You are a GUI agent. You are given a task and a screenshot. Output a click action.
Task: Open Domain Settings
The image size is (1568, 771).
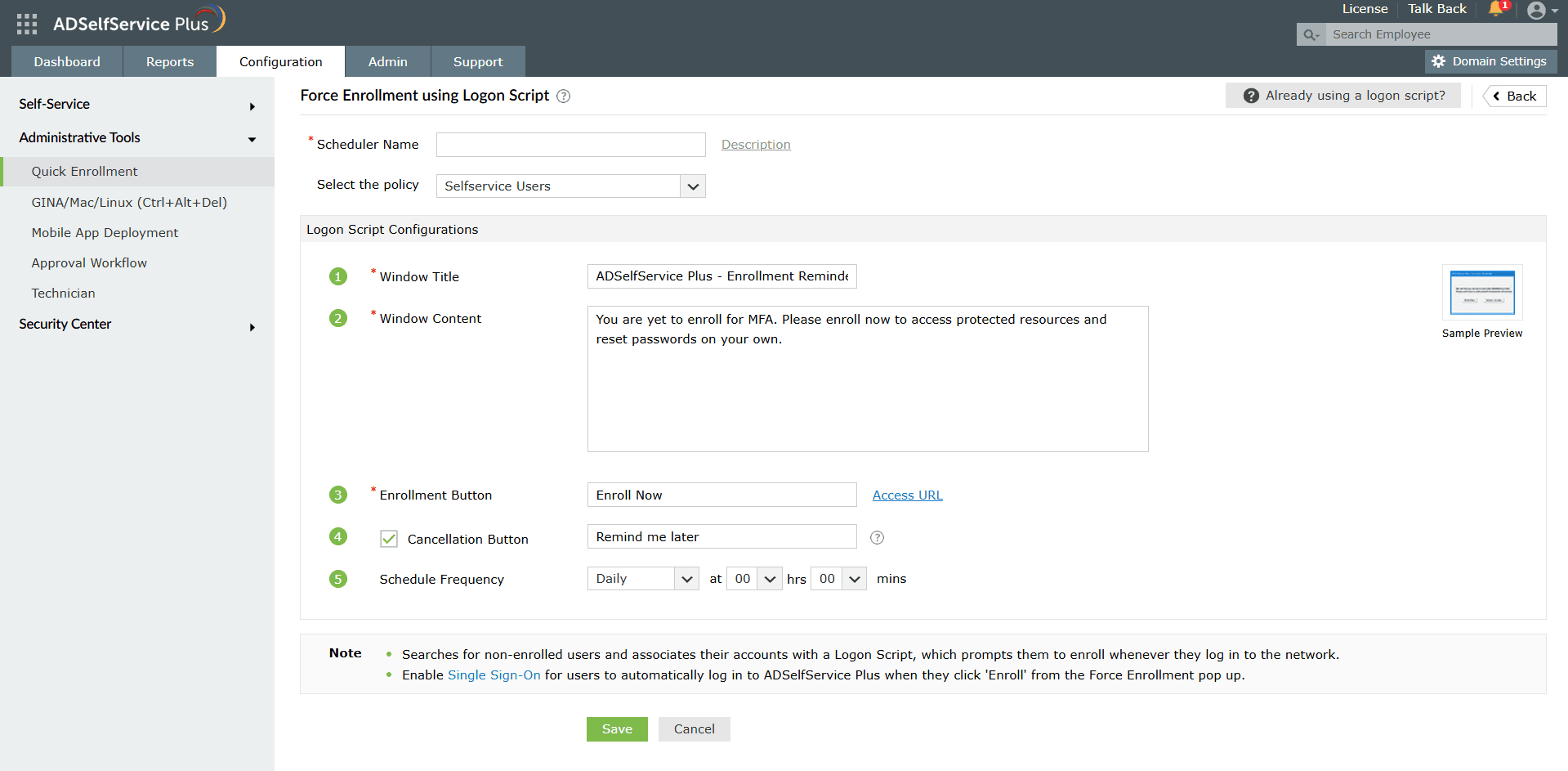point(1491,61)
